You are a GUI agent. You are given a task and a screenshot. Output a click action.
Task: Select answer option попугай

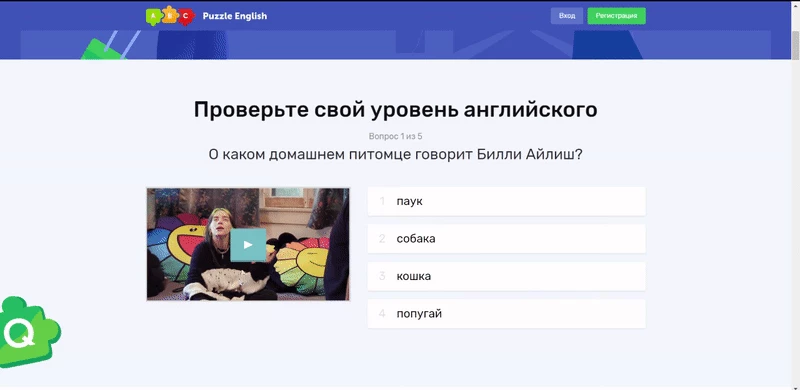[506, 313]
